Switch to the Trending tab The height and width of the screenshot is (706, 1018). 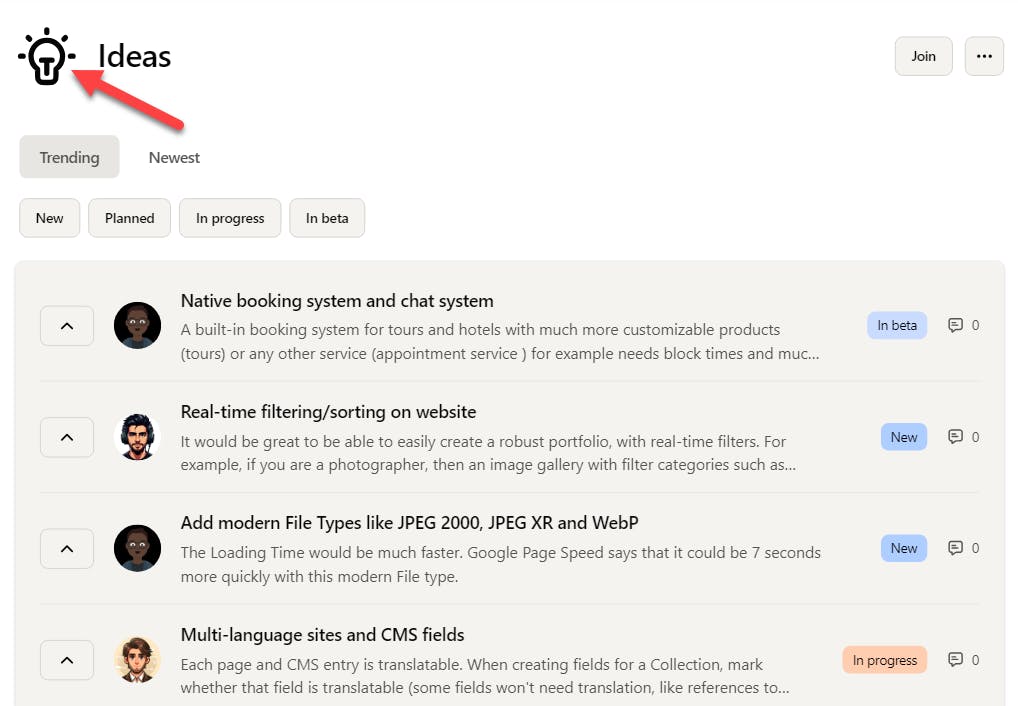coord(69,157)
